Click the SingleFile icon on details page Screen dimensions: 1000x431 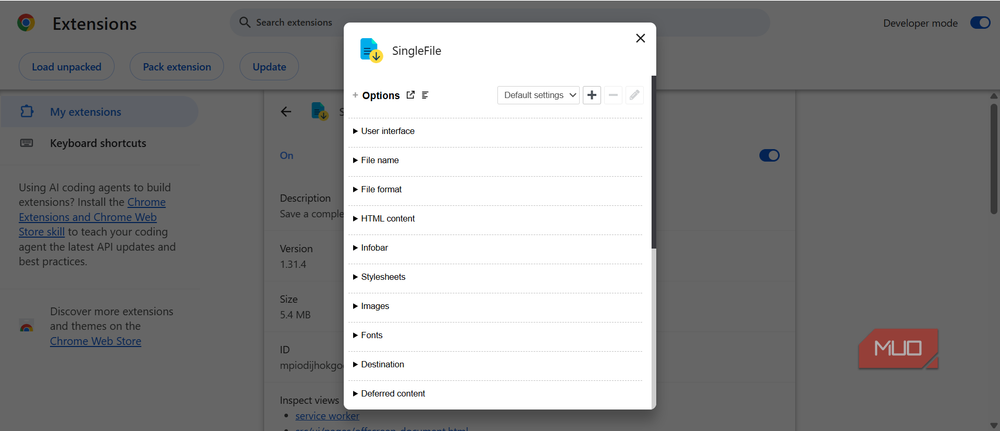coord(320,112)
